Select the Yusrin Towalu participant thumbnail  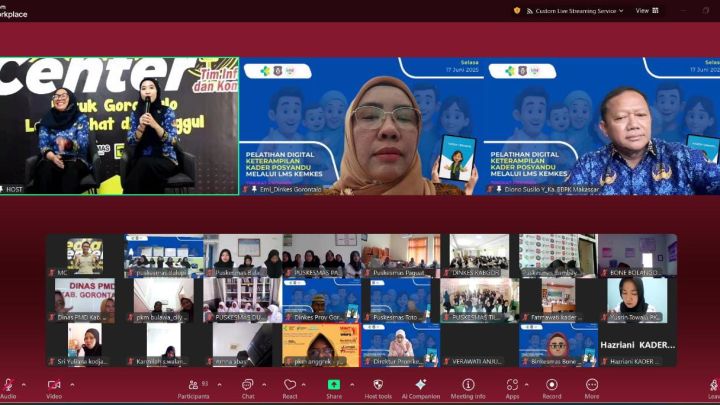(637, 300)
